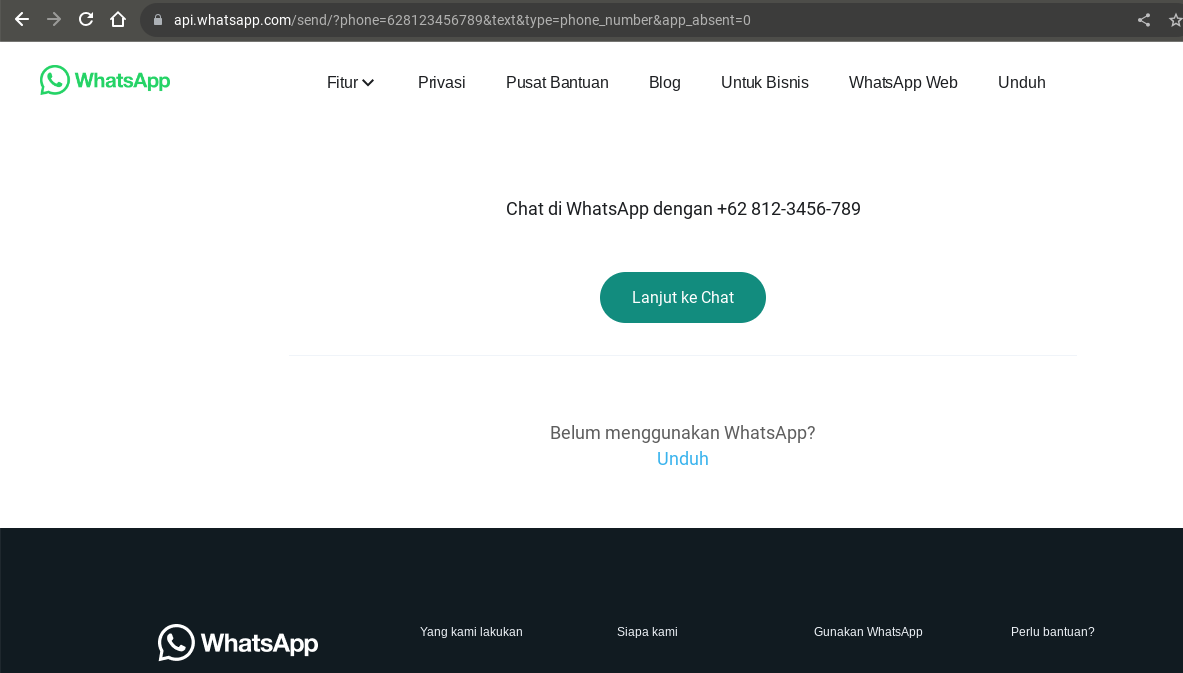Image resolution: width=1183 pixels, height=673 pixels.
Task: Open the Privasi menu item
Action: click(441, 82)
